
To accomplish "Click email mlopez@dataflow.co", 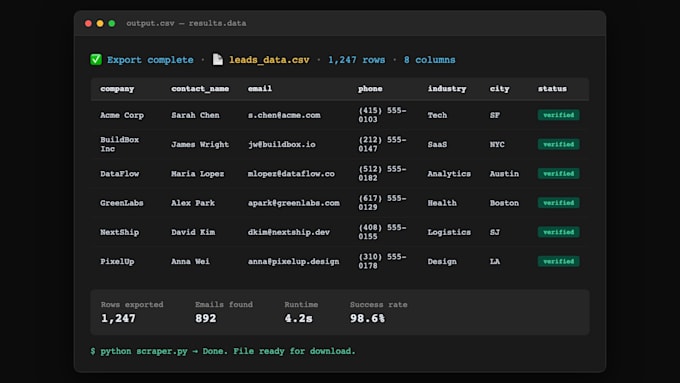I will click(x=291, y=173).
